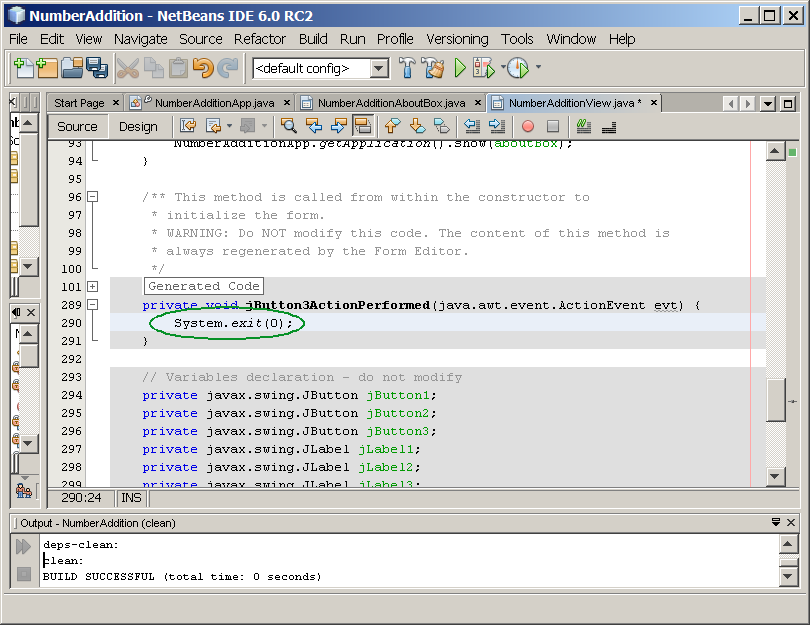Click the editor vertical scrollbar thumb
Screen dimensions: 810x625
tap(776, 400)
